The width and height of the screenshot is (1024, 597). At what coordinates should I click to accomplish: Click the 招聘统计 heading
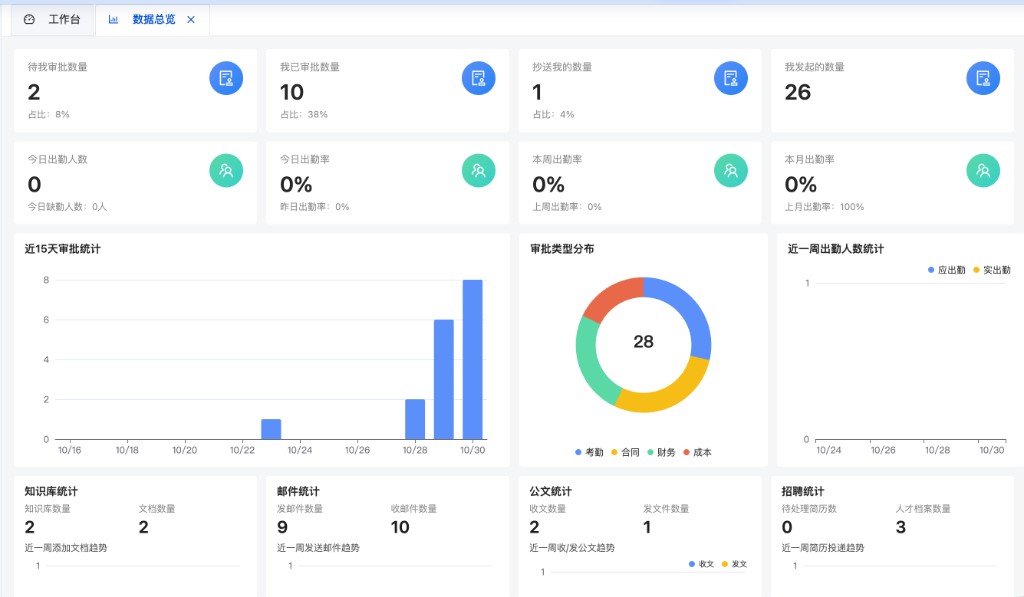803,491
